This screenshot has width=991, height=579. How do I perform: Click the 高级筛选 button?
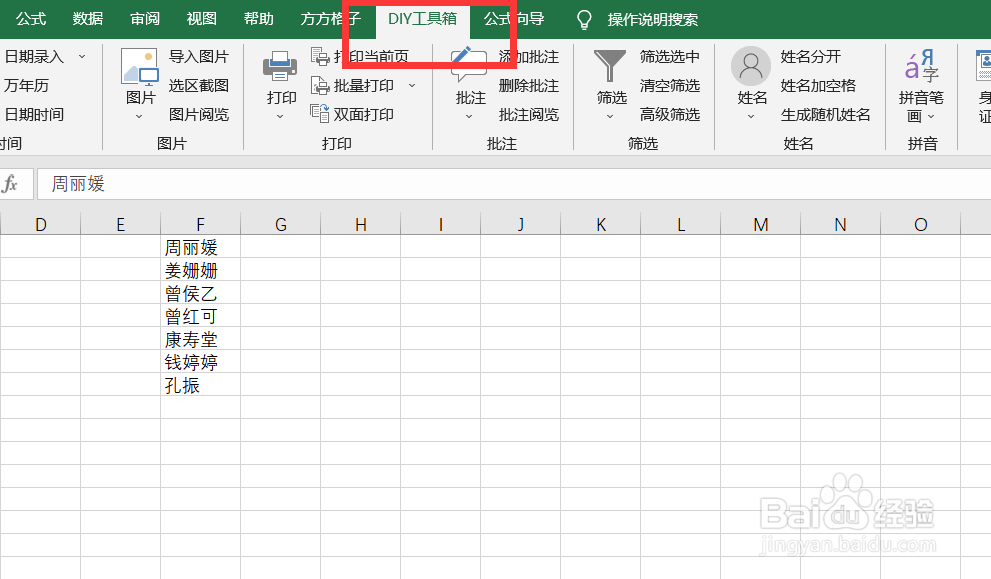669,114
